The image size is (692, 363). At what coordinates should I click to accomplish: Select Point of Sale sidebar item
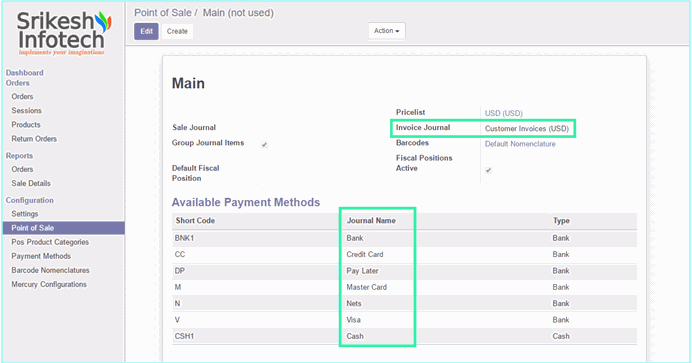64,228
